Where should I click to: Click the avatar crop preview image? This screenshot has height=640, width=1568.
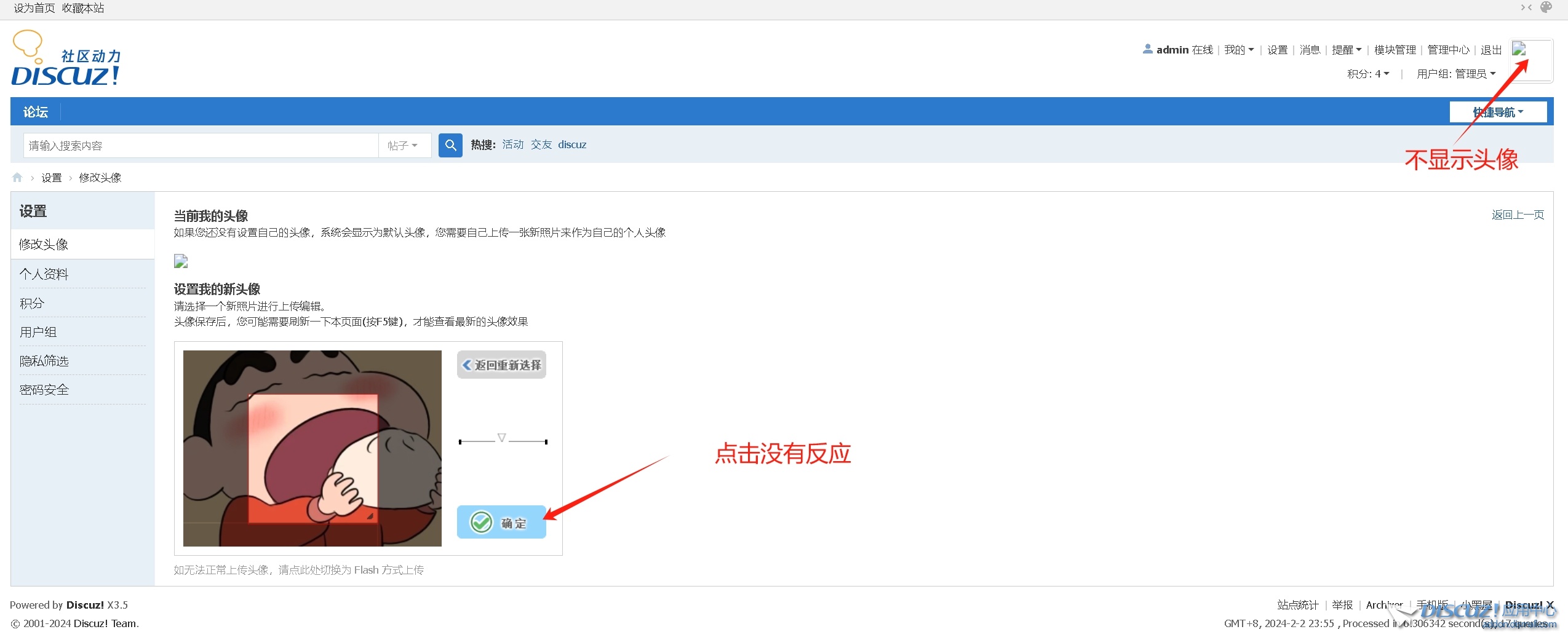312,448
